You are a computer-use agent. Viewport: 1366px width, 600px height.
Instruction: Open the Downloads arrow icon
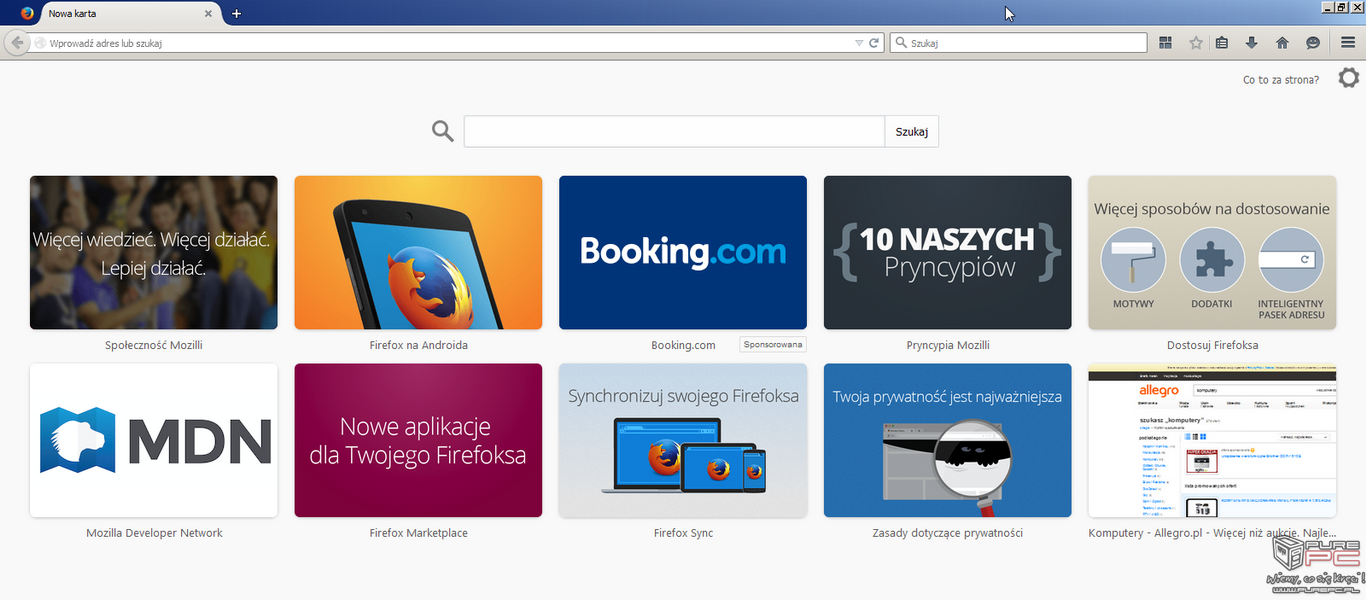coord(1251,43)
